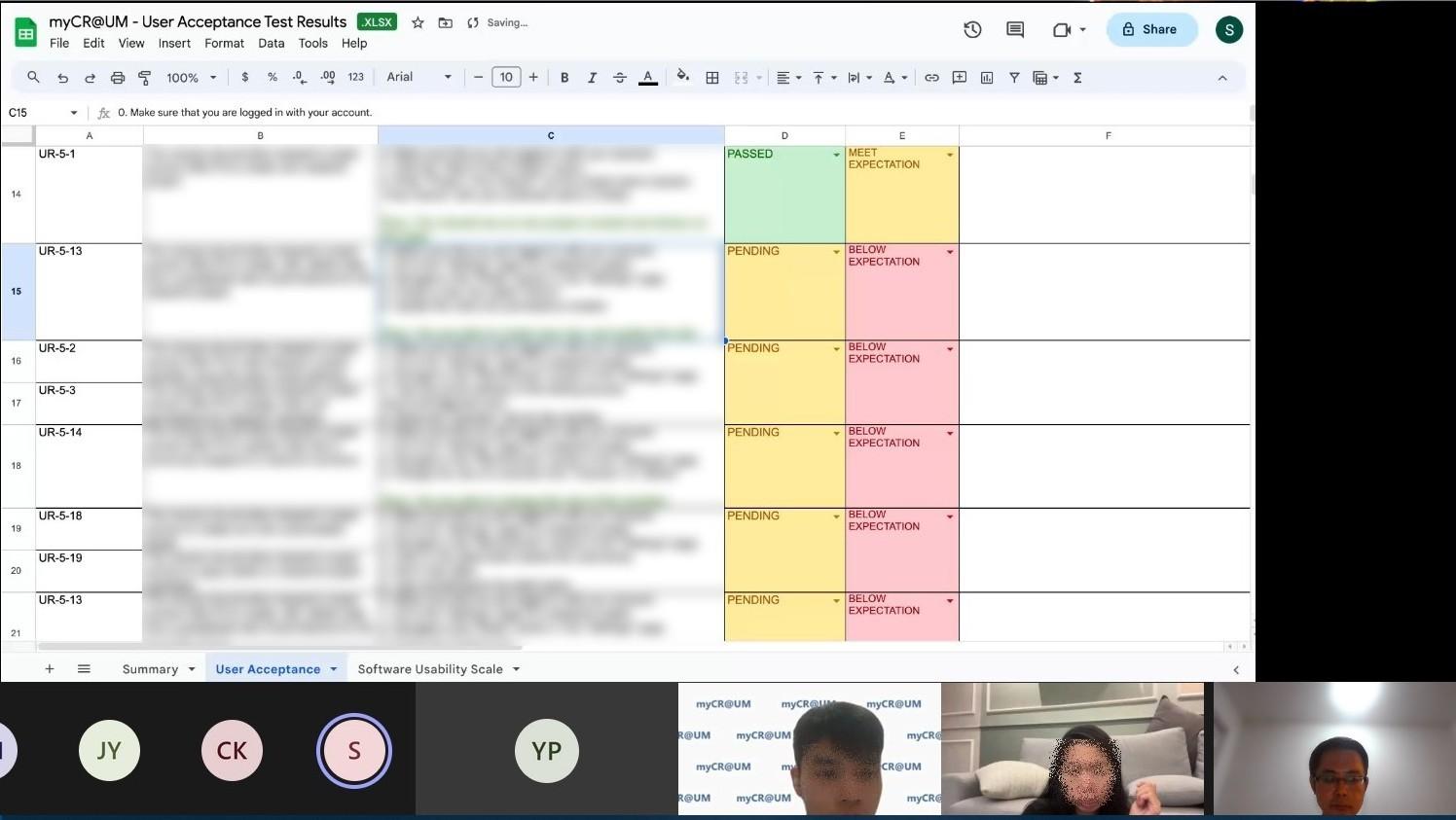Insert a link into the cell
The image size is (1456, 820).
(x=930, y=77)
